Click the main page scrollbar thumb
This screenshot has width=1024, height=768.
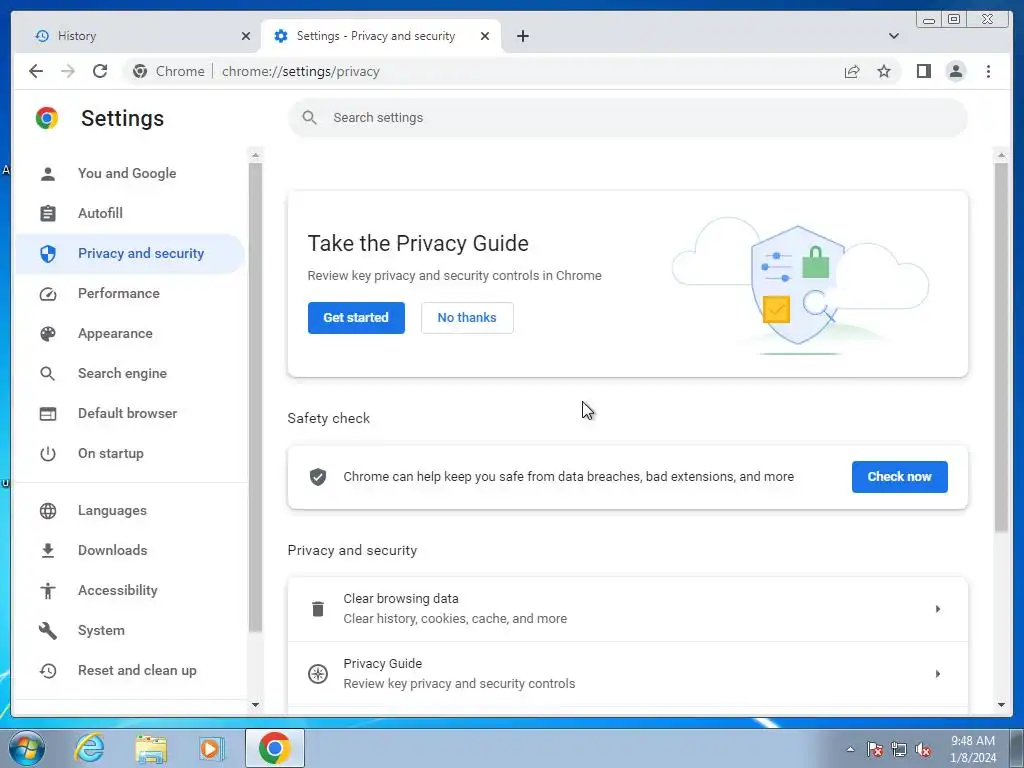tap(1001, 347)
